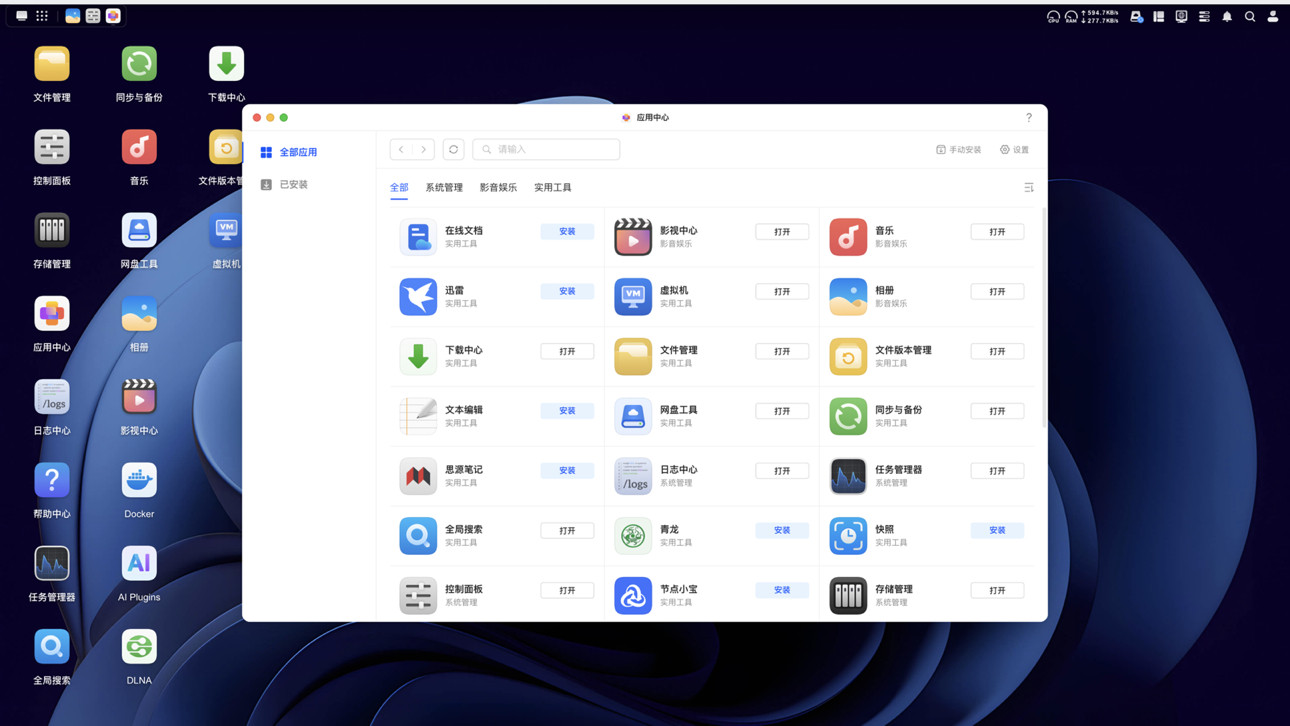The image size is (1290, 726).
Task: Click the 节点小宝 app icon in the list
Action: coord(633,596)
